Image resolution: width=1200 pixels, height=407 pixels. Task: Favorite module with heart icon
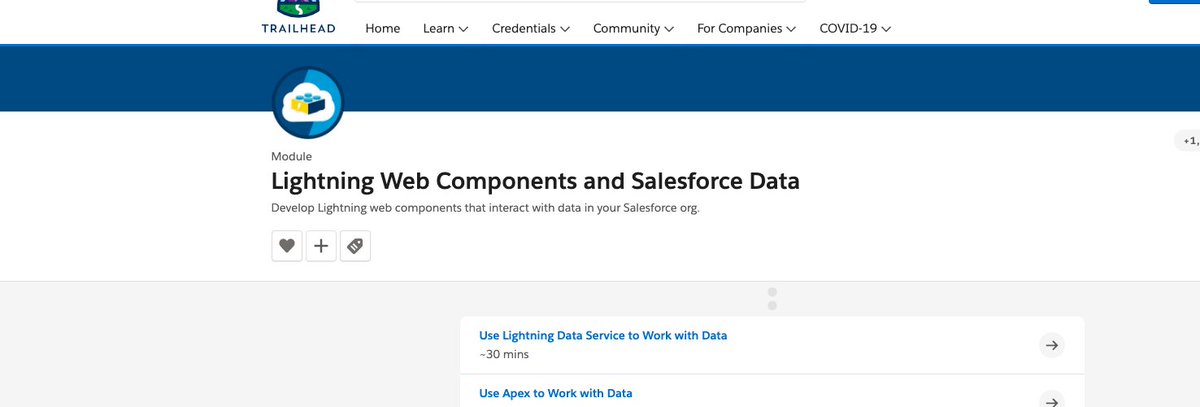click(287, 246)
